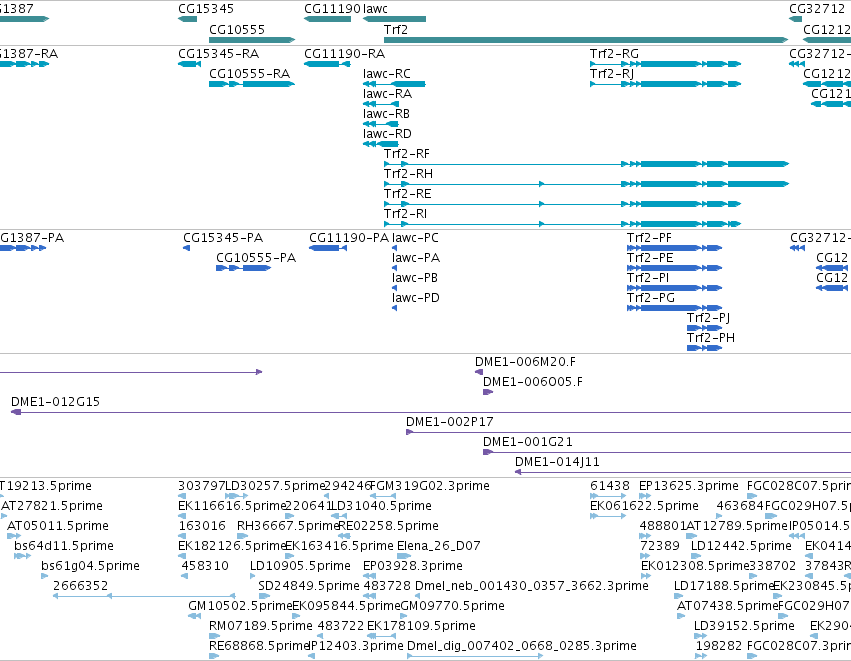Select the EK061622.5prime EST label
Image resolution: width=851 pixels, height=661 pixels.
(x=644, y=506)
